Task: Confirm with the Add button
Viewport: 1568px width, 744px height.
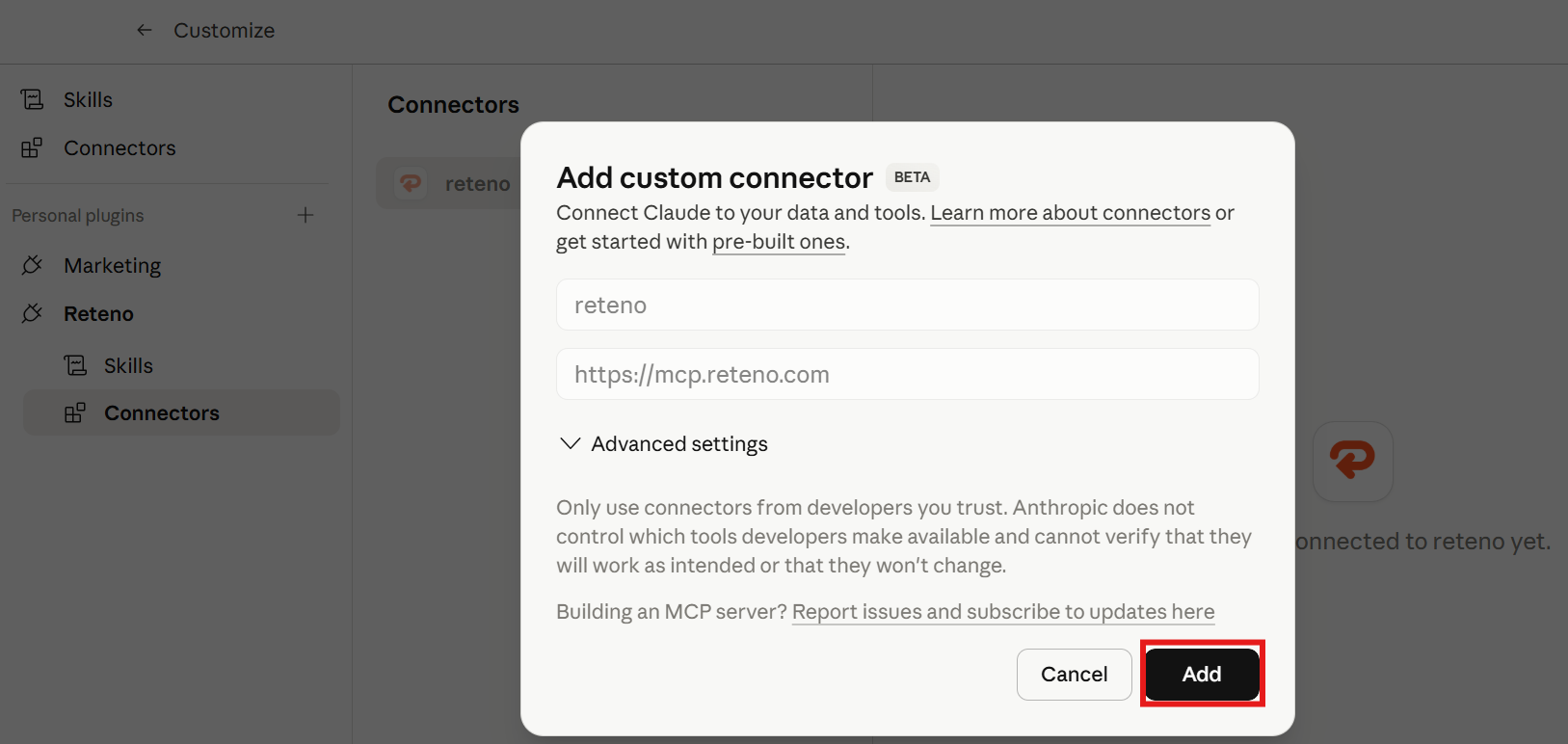Action: tap(1202, 675)
